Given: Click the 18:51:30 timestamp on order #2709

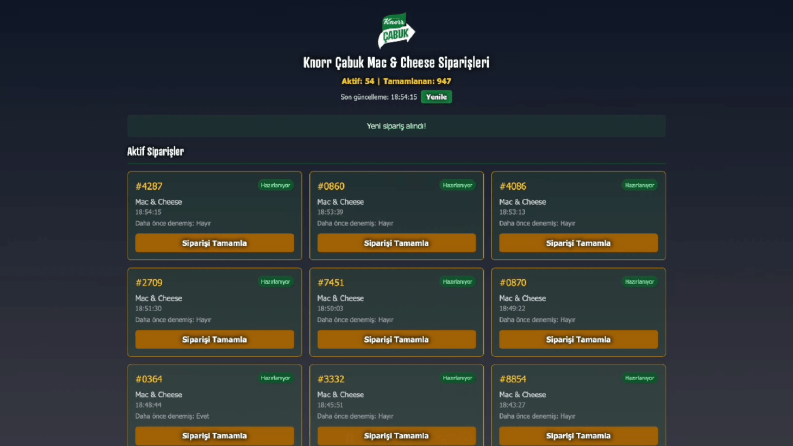Looking at the screenshot, I should (148, 308).
